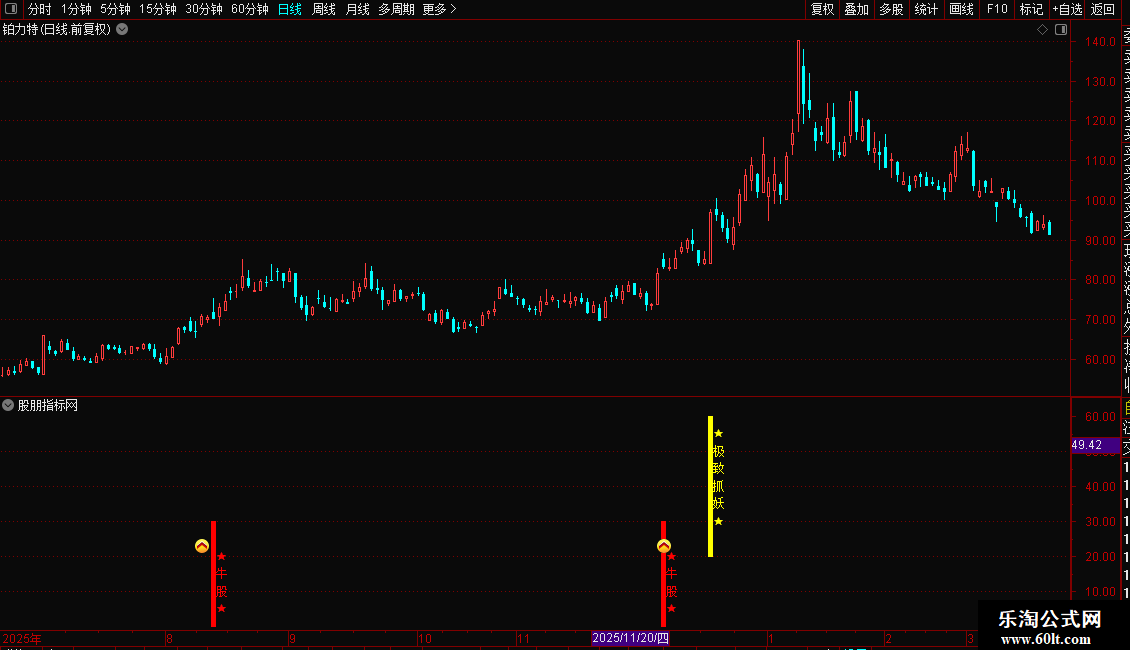Click the 叠加 overlay button
The image size is (1130, 650).
857,9
